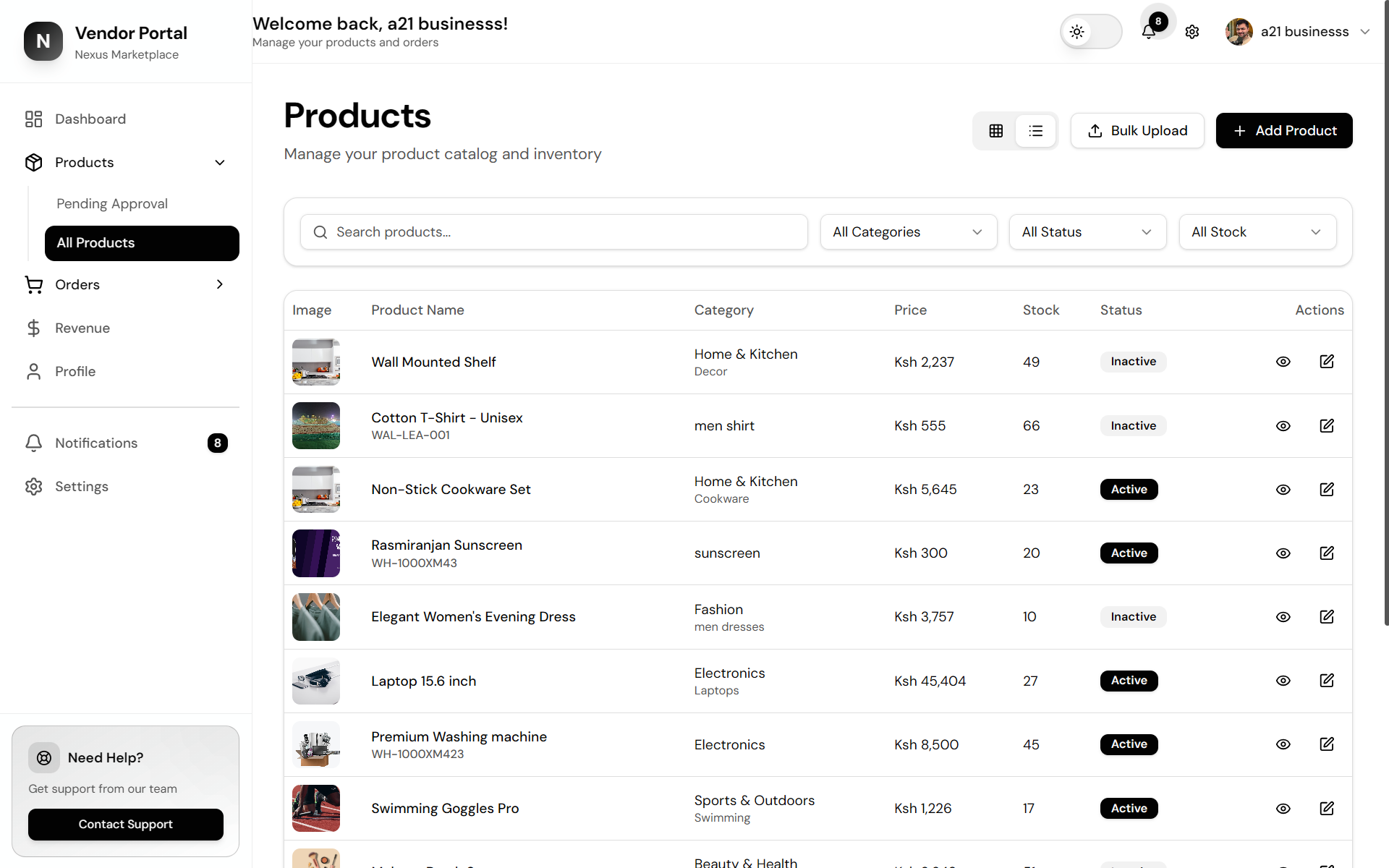View details of Cotton T-Shirt - Unisex

(x=1283, y=426)
